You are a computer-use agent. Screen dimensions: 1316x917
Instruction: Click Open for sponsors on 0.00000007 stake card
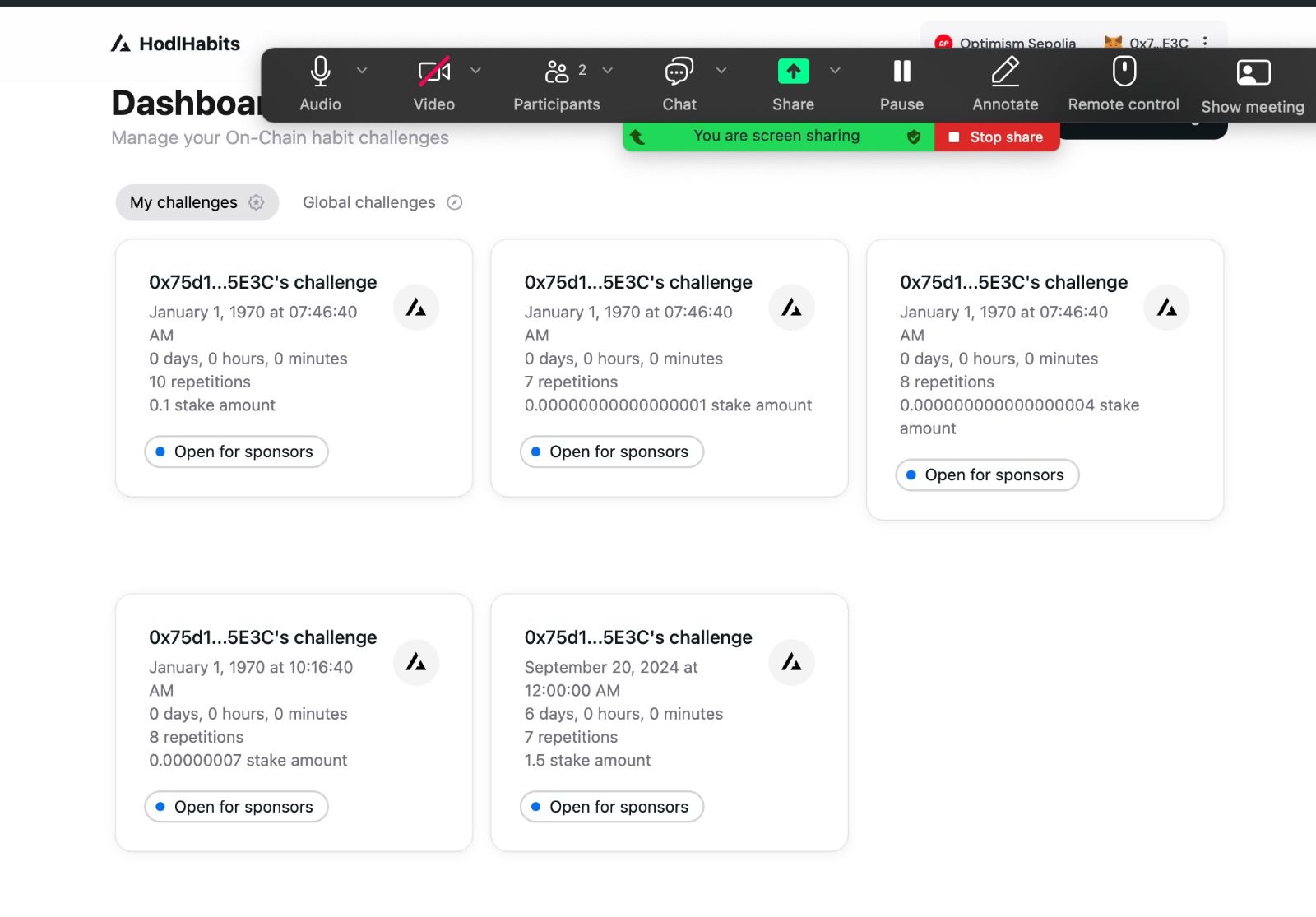click(236, 807)
